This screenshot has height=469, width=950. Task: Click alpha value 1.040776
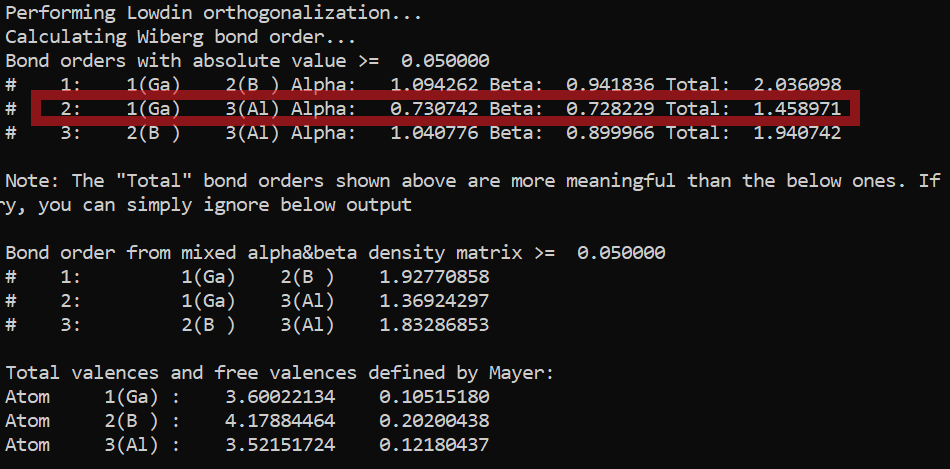tap(434, 133)
